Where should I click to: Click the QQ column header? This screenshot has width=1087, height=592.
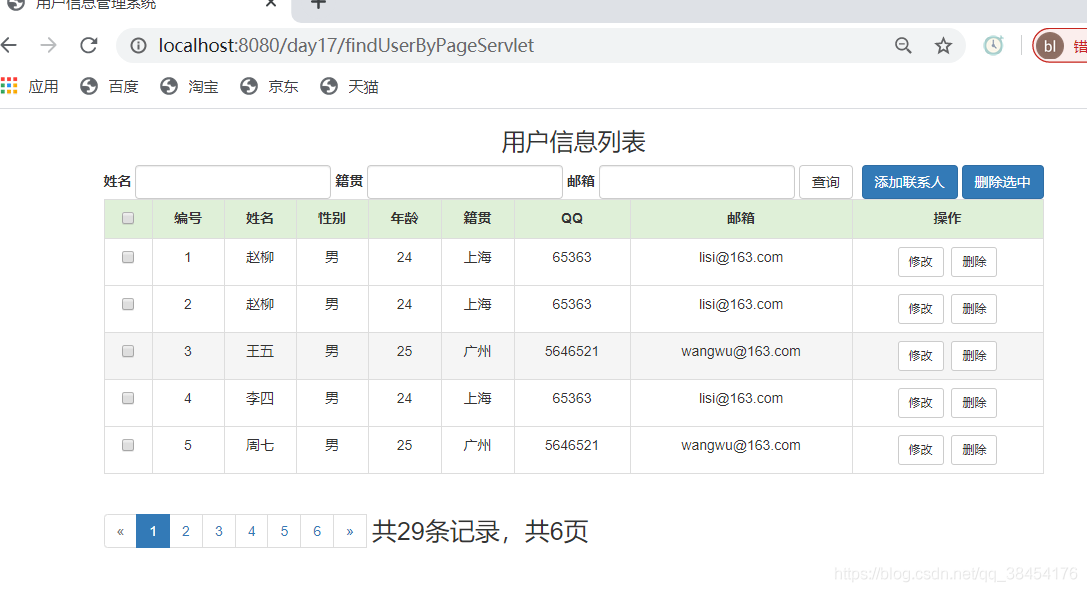[572, 218]
